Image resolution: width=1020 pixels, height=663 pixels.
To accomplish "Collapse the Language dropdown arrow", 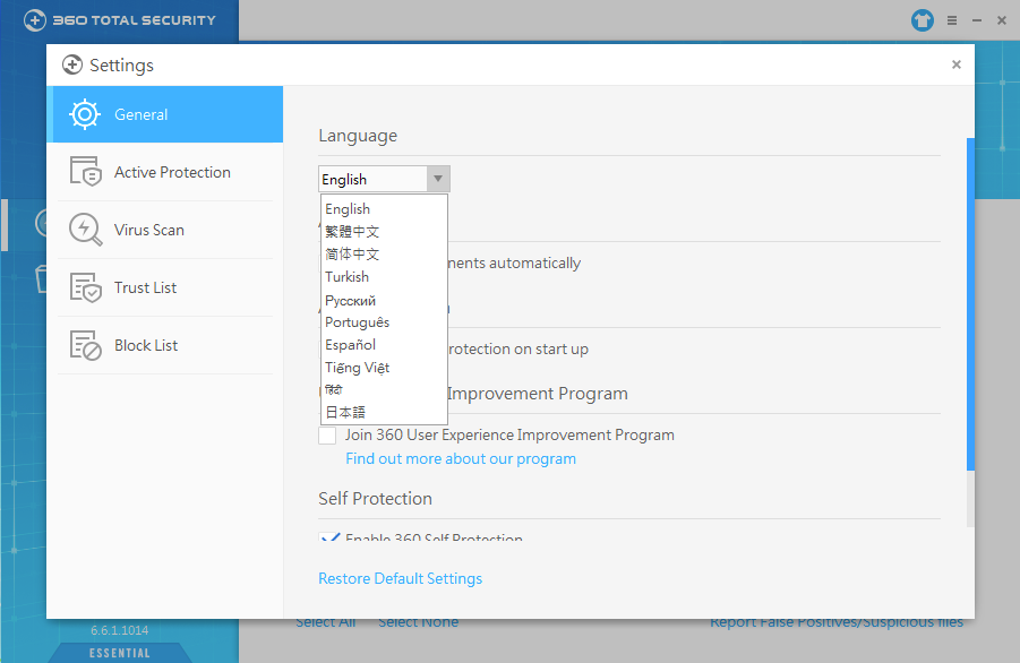I will pos(438,179).
